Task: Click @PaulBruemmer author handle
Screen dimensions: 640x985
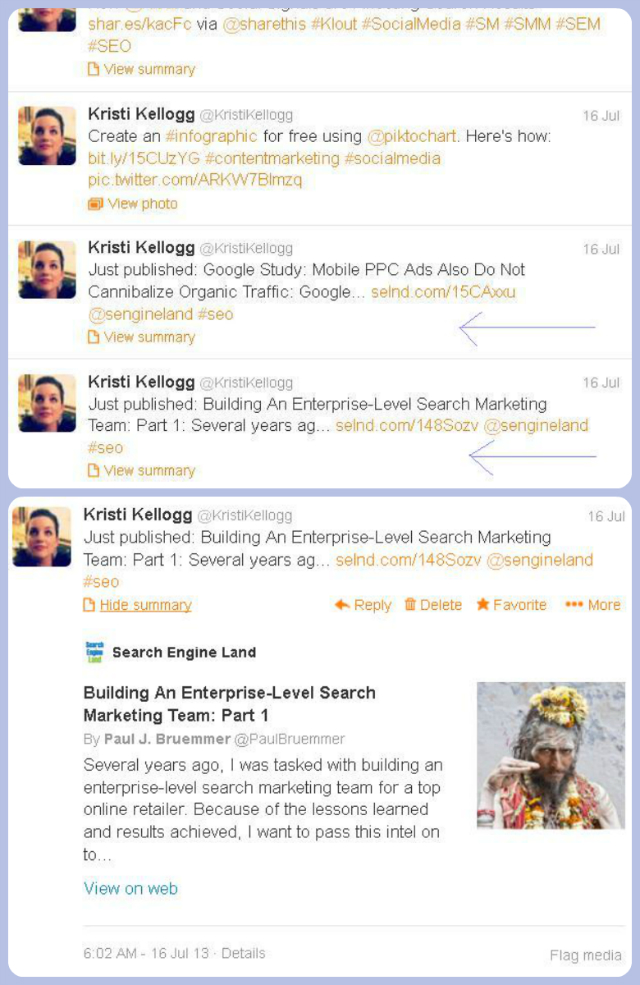Action: [x=289, y=739]
